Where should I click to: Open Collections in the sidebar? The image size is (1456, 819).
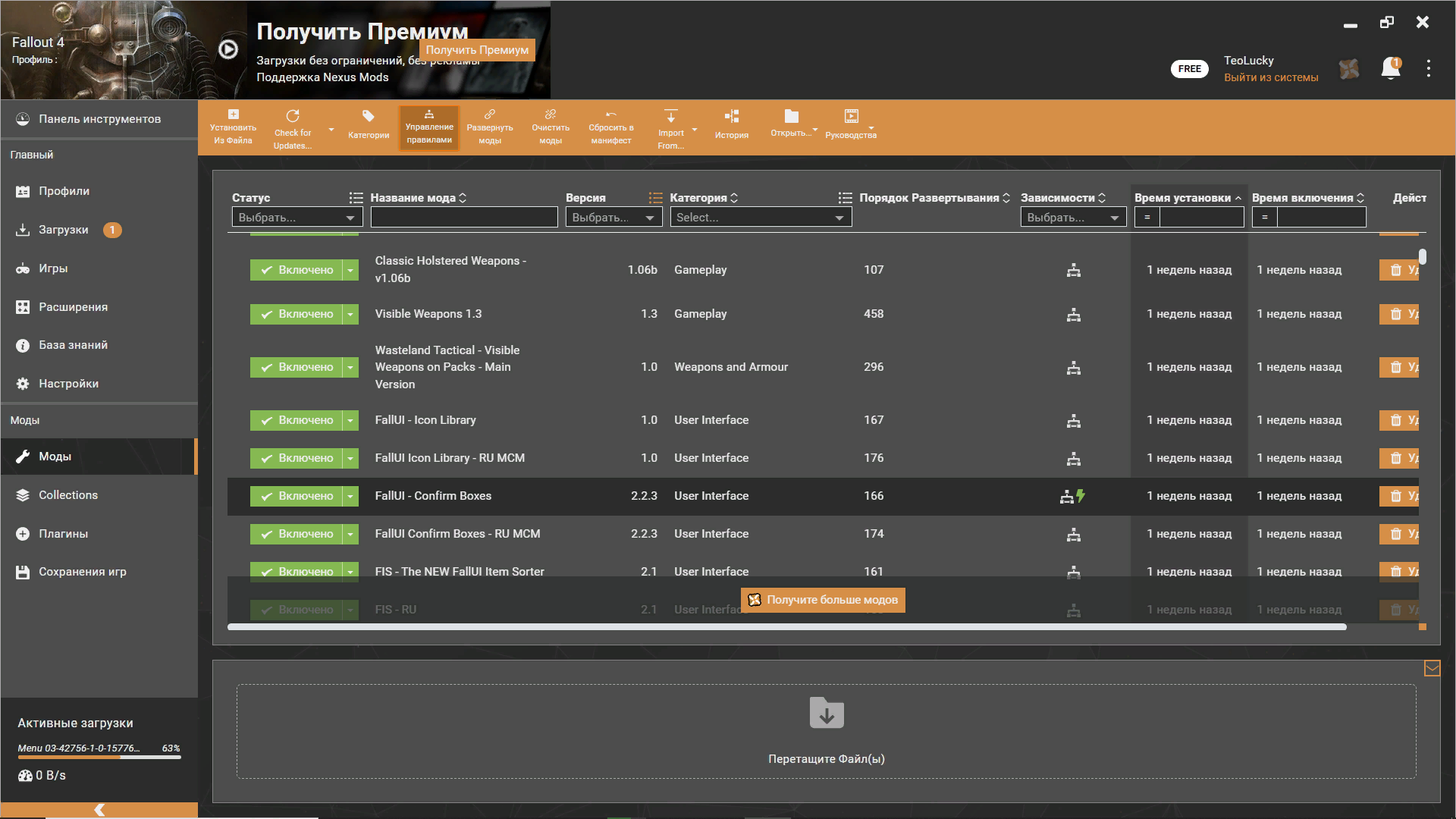click(68, 495)
